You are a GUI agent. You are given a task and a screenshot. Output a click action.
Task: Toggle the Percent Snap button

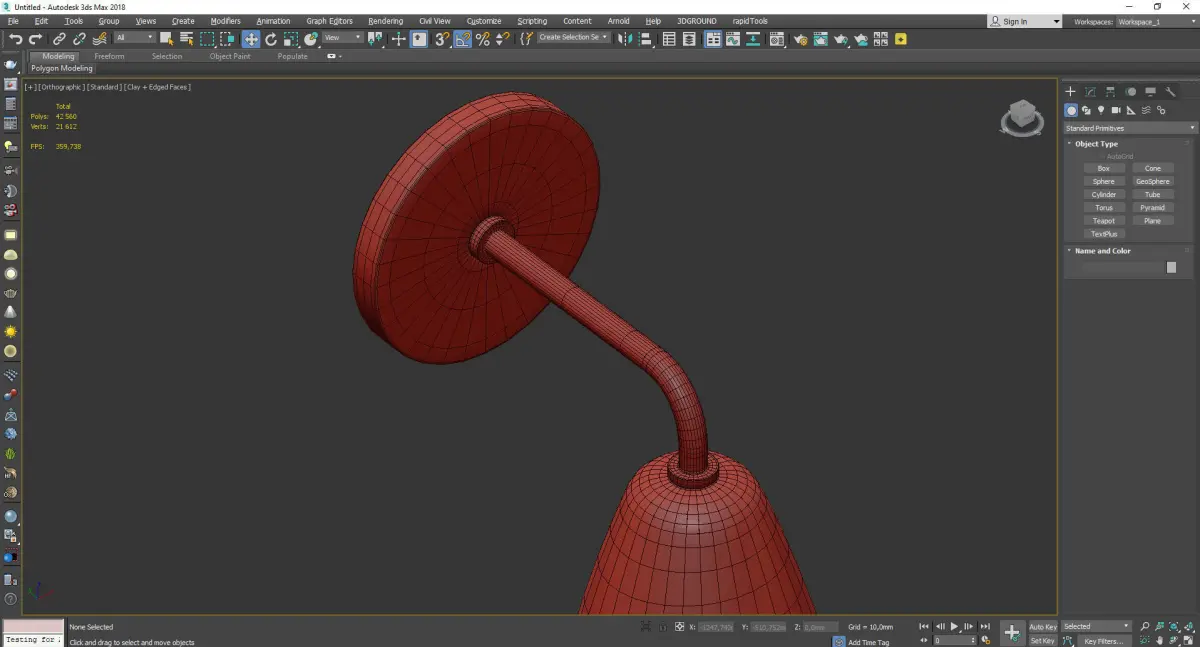click(483, 39)
